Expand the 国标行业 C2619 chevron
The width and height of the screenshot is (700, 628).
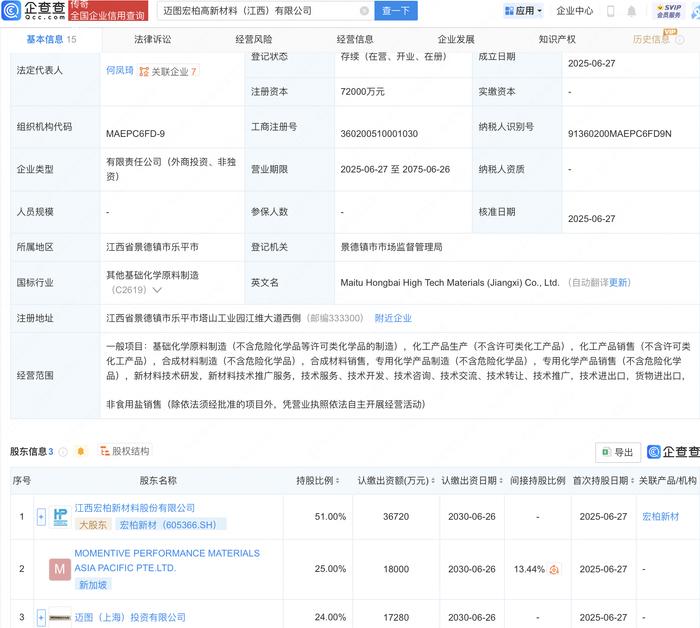(x=157, y=290)
